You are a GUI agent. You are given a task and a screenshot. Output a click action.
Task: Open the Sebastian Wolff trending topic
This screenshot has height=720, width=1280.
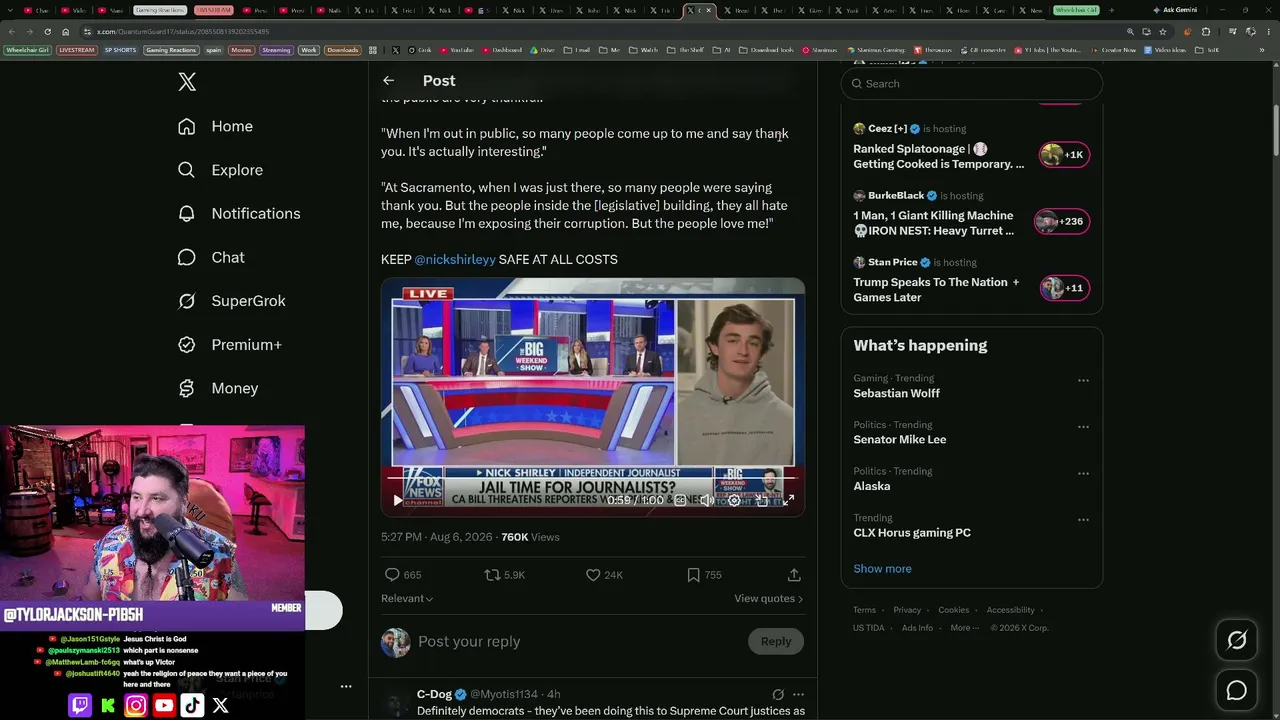[x=896, y=394]
